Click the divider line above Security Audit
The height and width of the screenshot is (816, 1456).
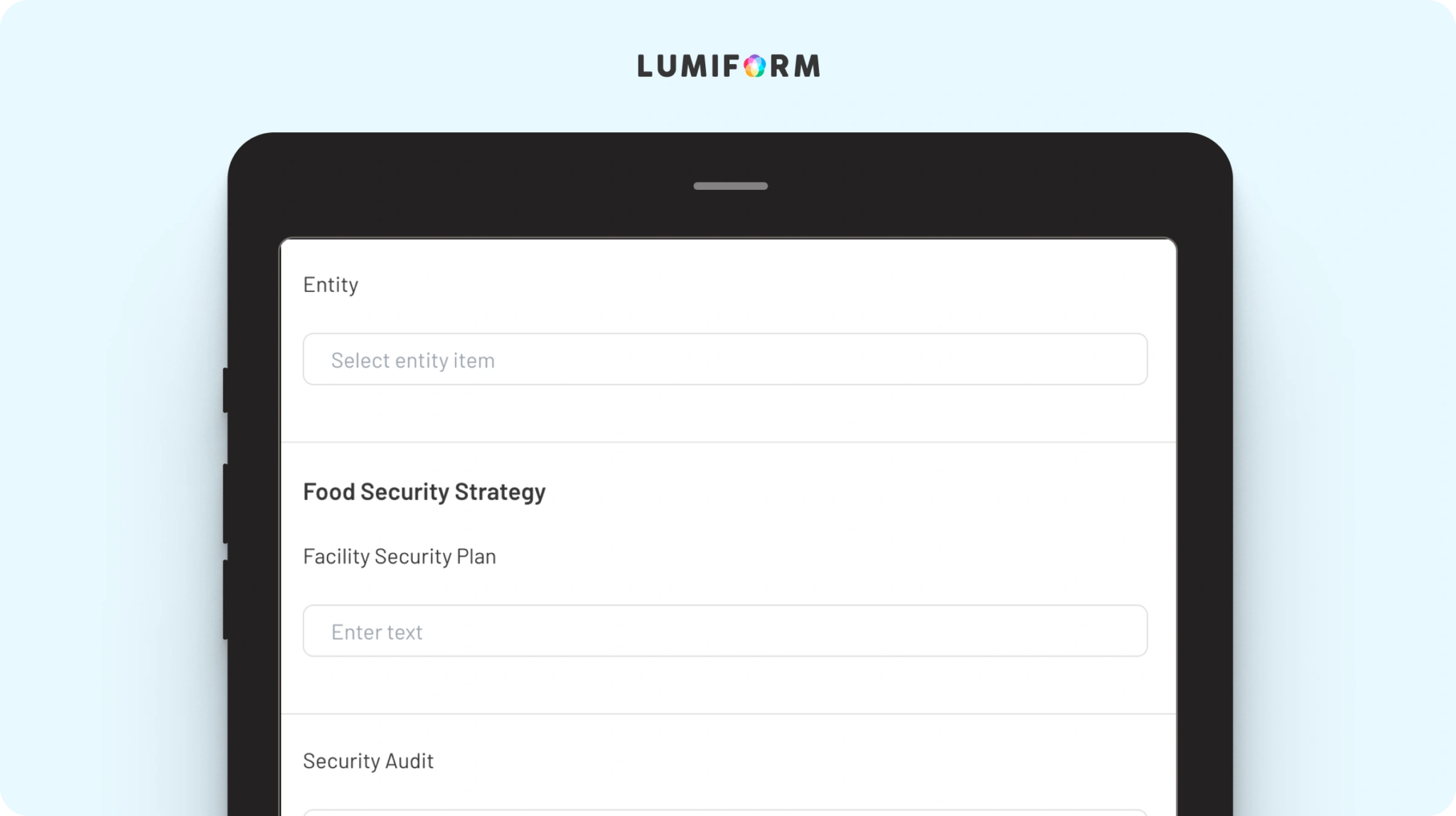pyautogui.click(x=729, y=714)
